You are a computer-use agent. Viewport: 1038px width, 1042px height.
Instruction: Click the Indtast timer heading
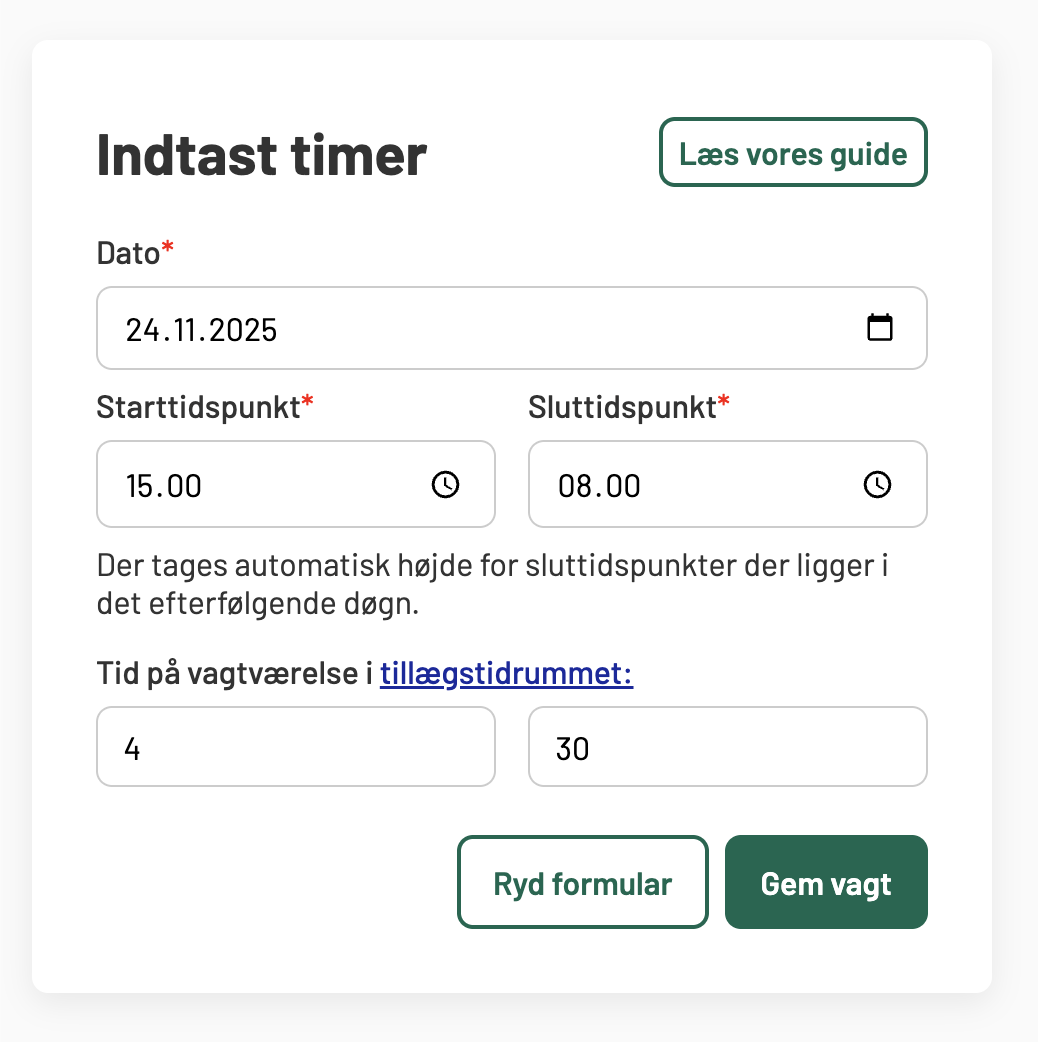click(261, 154)
